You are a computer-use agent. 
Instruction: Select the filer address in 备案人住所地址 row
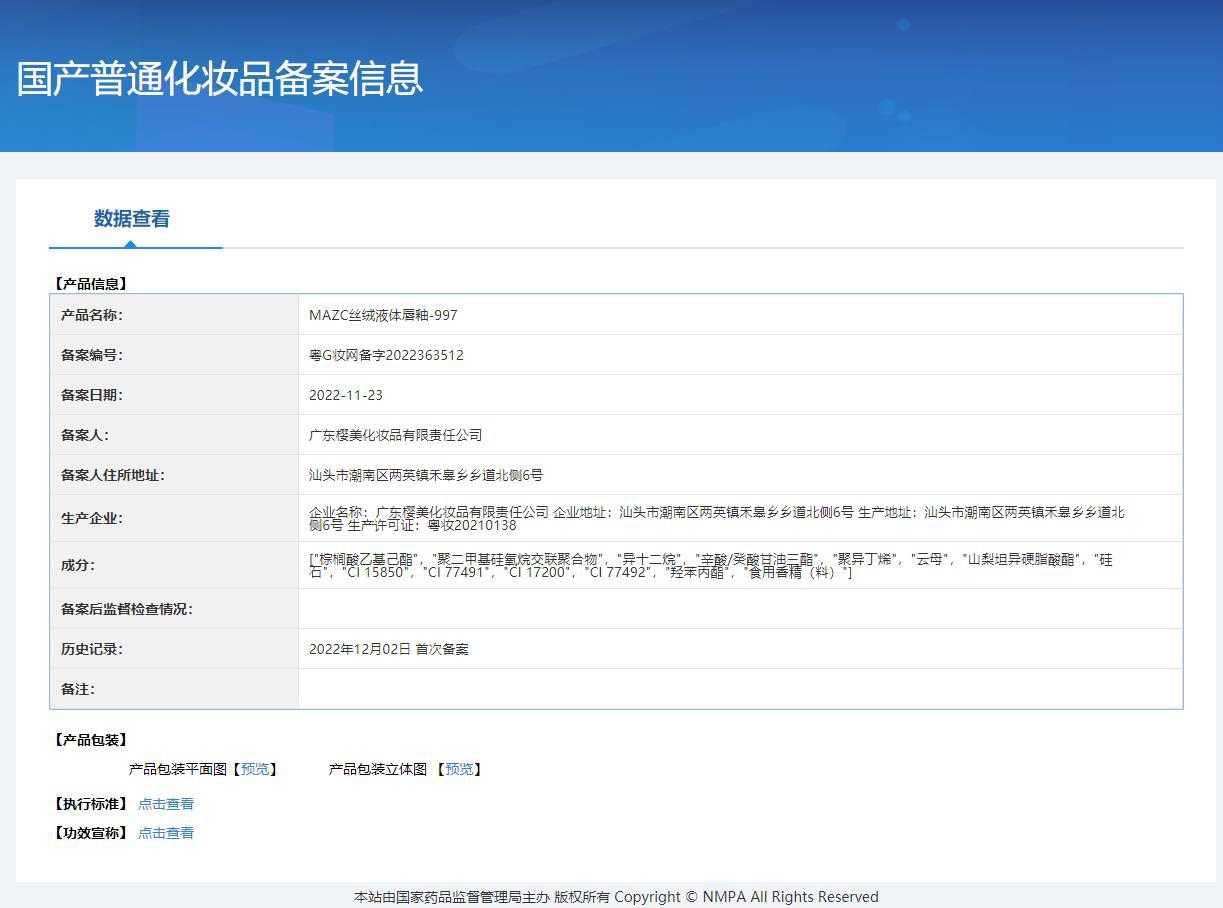426,475
